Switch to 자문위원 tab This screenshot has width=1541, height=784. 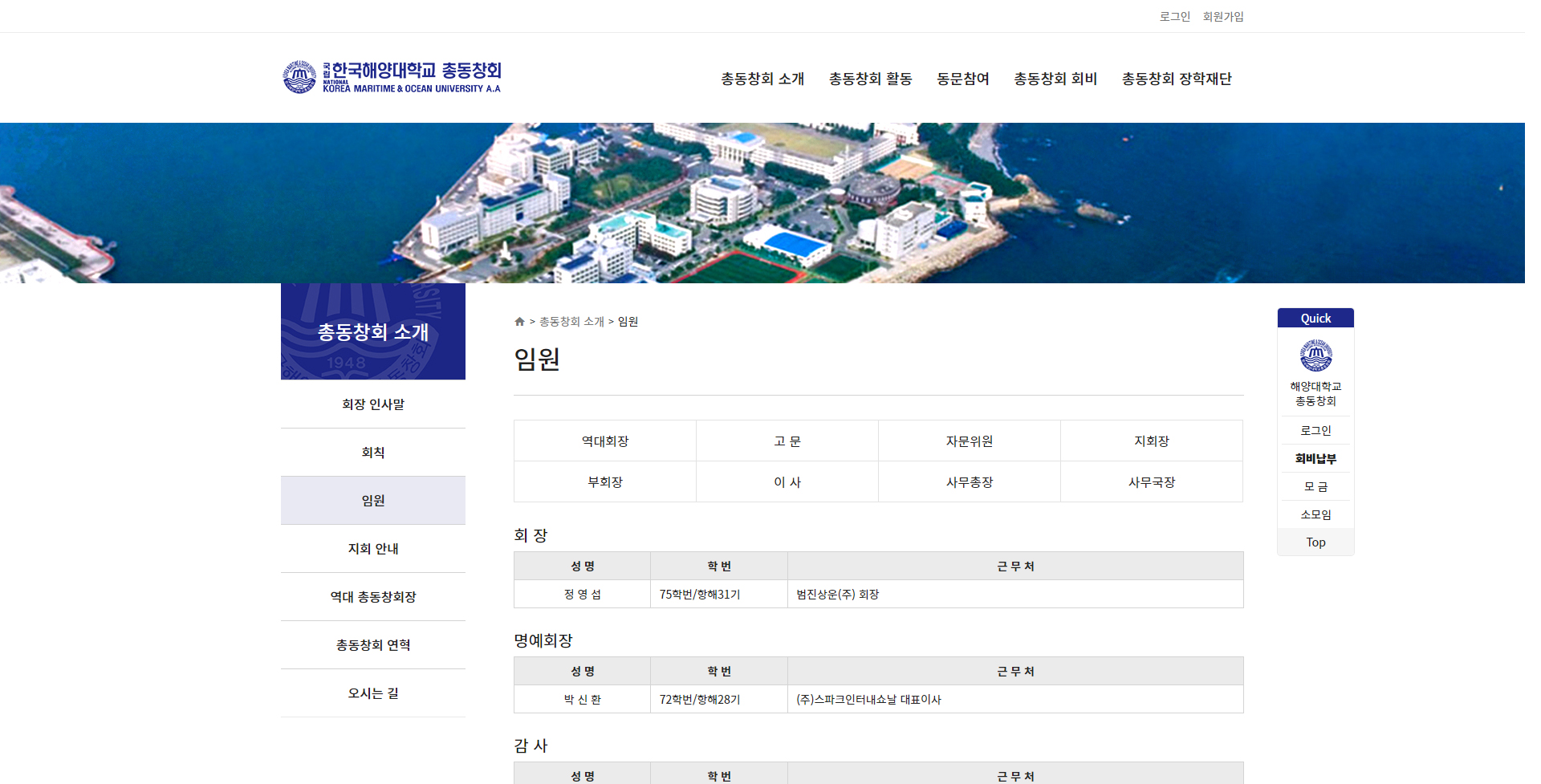click(x=970, y=441)
